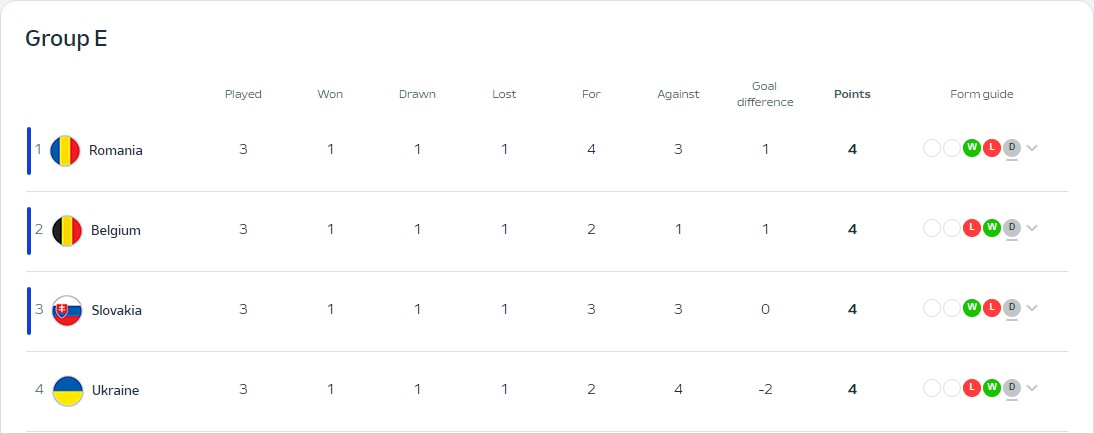The height and width of the screenshot is (433, 1094).
Task: Click the Points column header
Action: click(852, 94)
